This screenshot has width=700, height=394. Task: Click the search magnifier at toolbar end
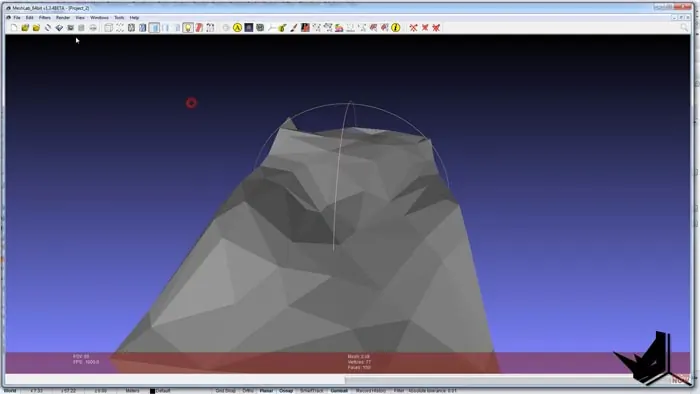684,28
